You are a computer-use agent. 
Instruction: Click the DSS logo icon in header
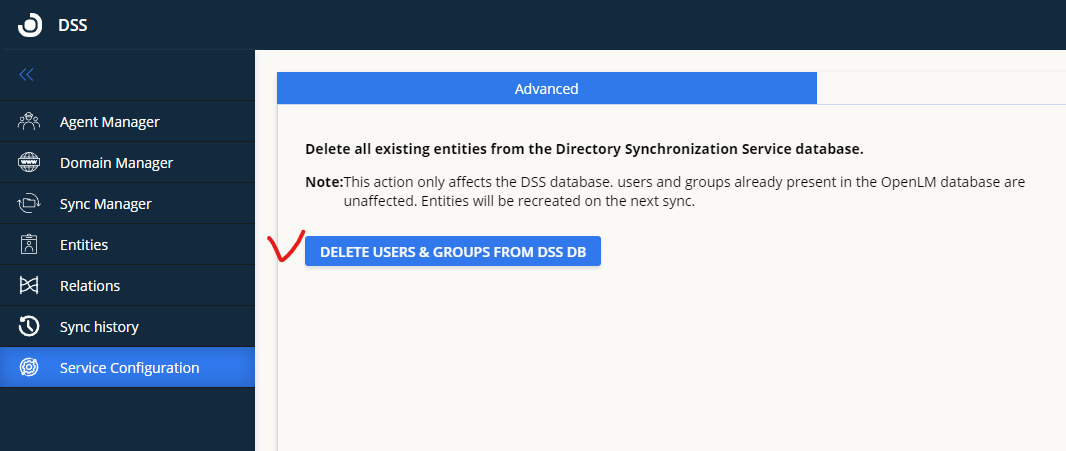pos(30,25)
